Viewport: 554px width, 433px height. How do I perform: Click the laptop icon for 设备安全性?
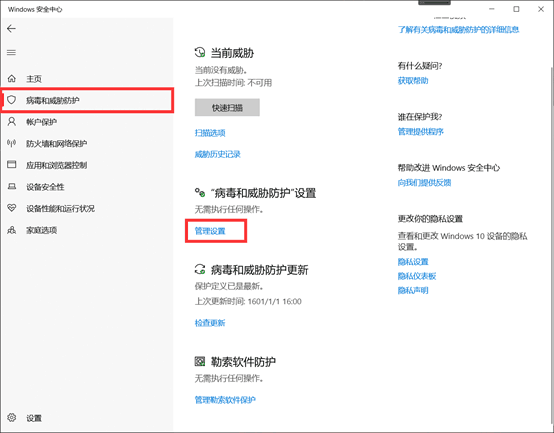[12, 186]
